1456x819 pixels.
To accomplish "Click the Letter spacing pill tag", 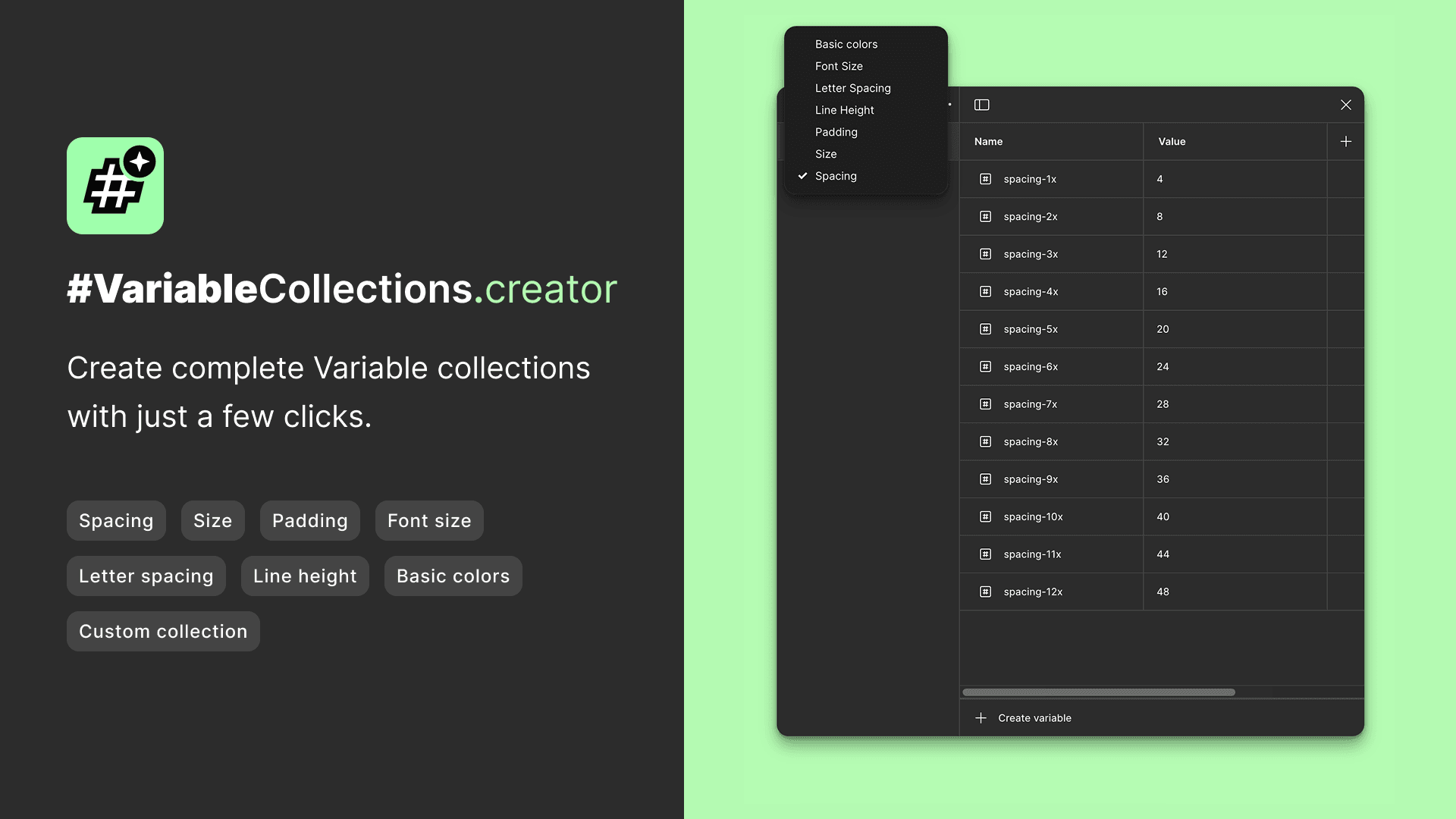I will tap(146, 576).
